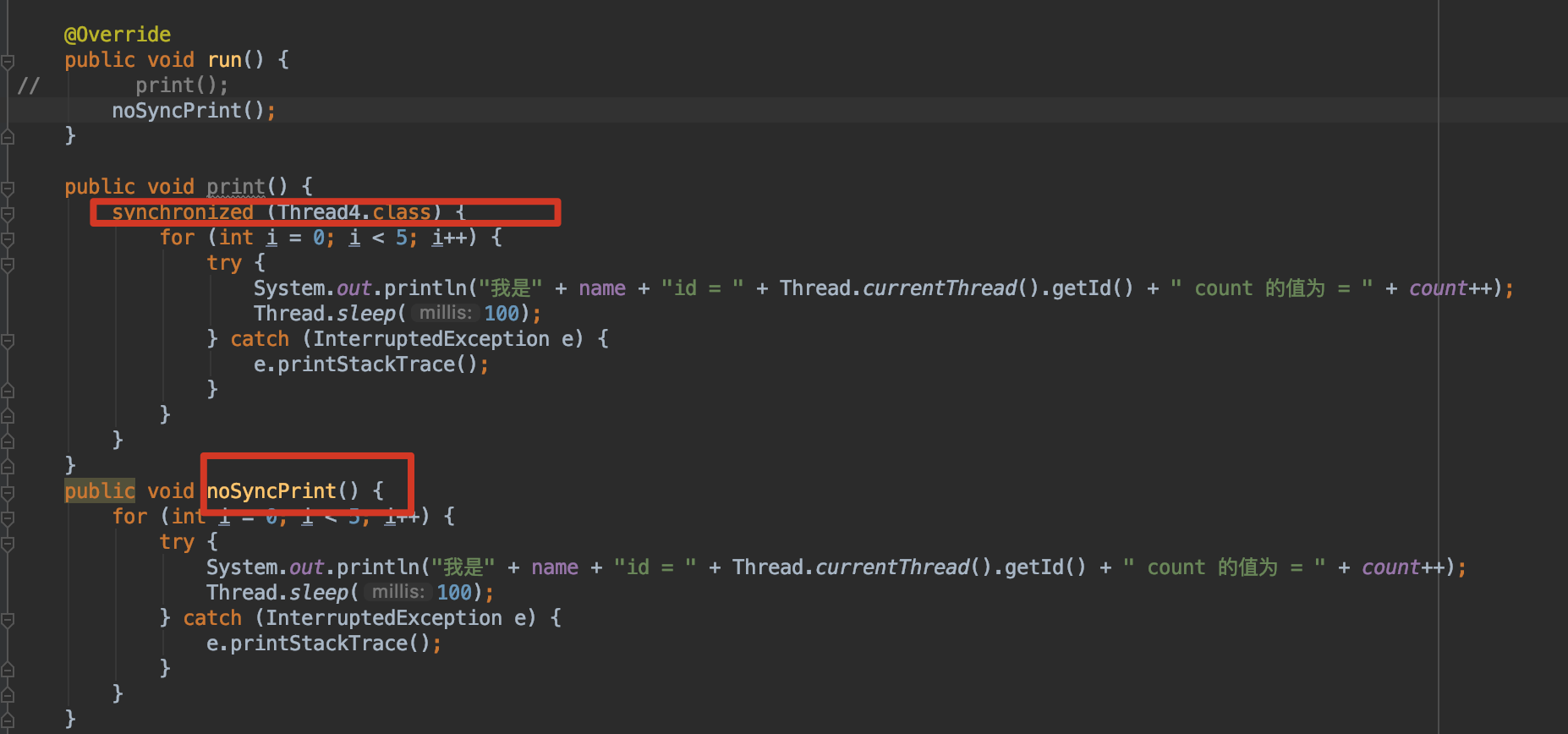The image size is (1568, 734).
Task: Collapse the print() method using its gutter fold marker
Action: tap(8, 188)
